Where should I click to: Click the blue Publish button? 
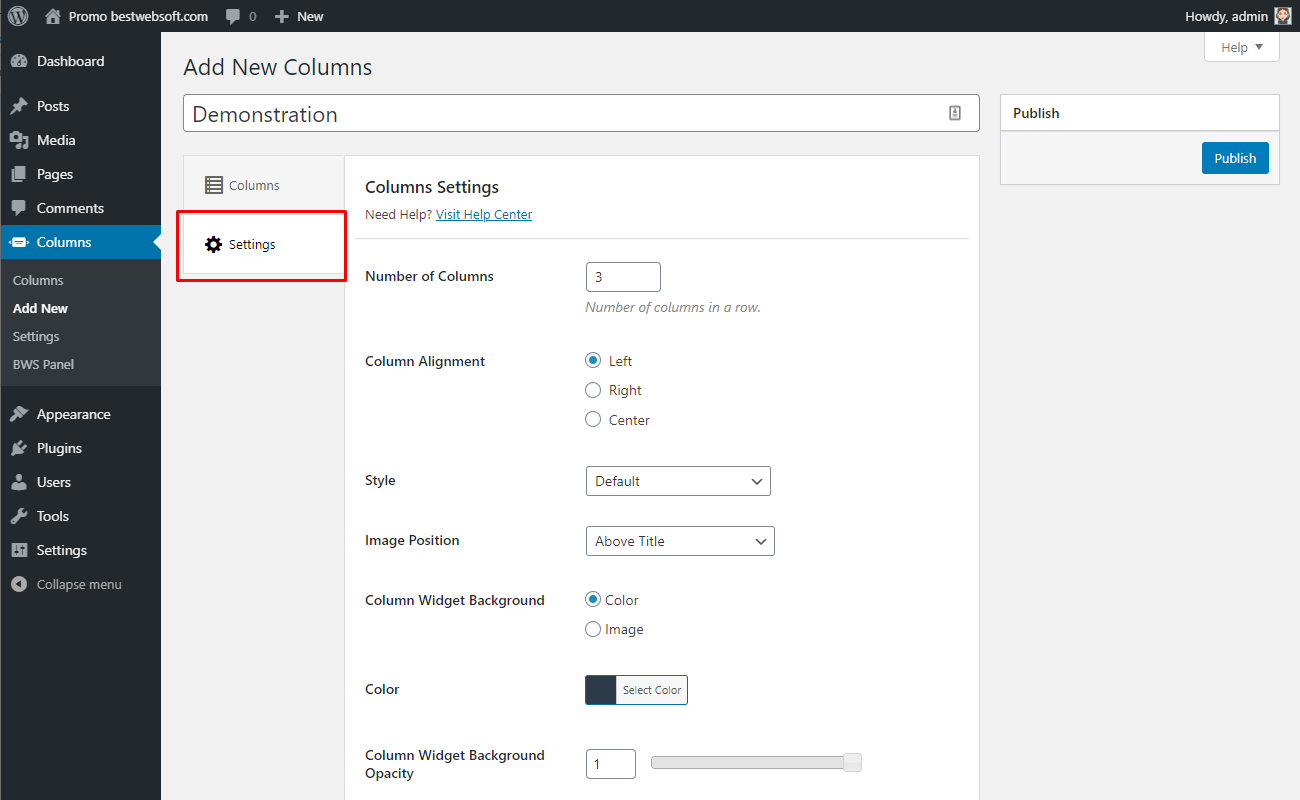pos(1235,158)
